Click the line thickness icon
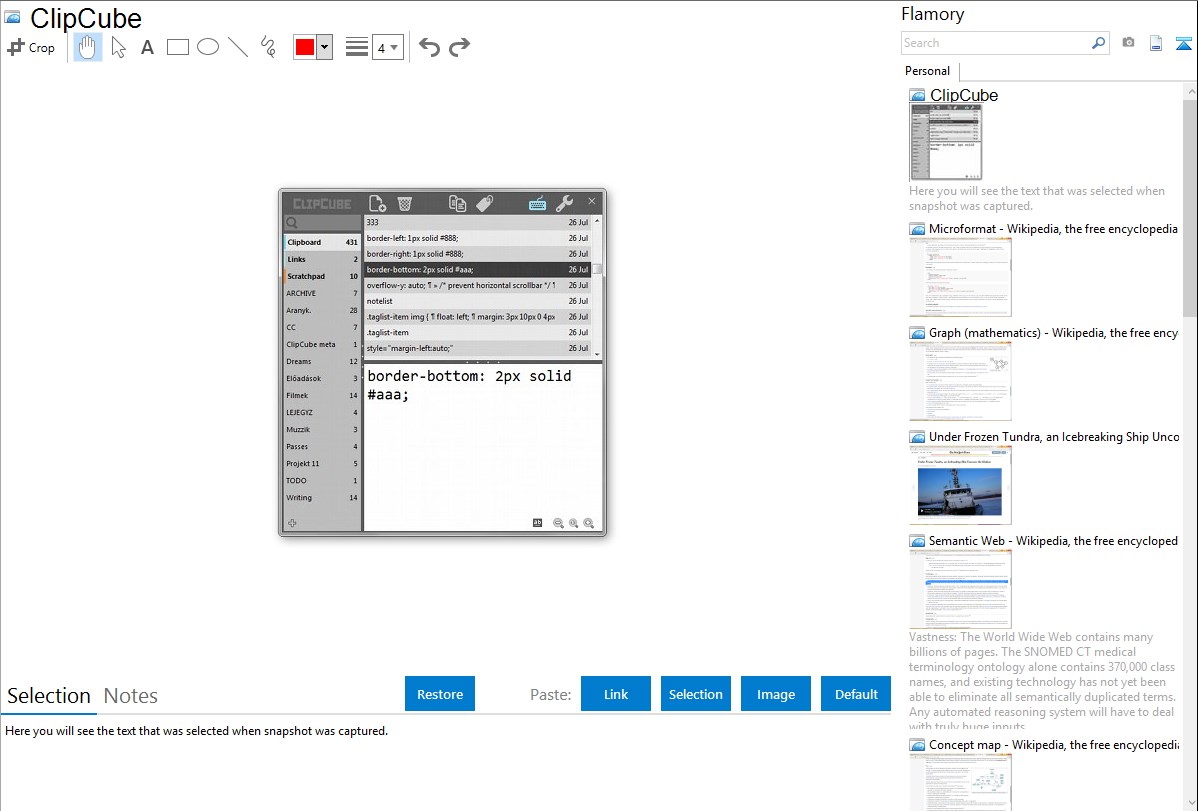1198x811 pixels. (x=357, y=47)
